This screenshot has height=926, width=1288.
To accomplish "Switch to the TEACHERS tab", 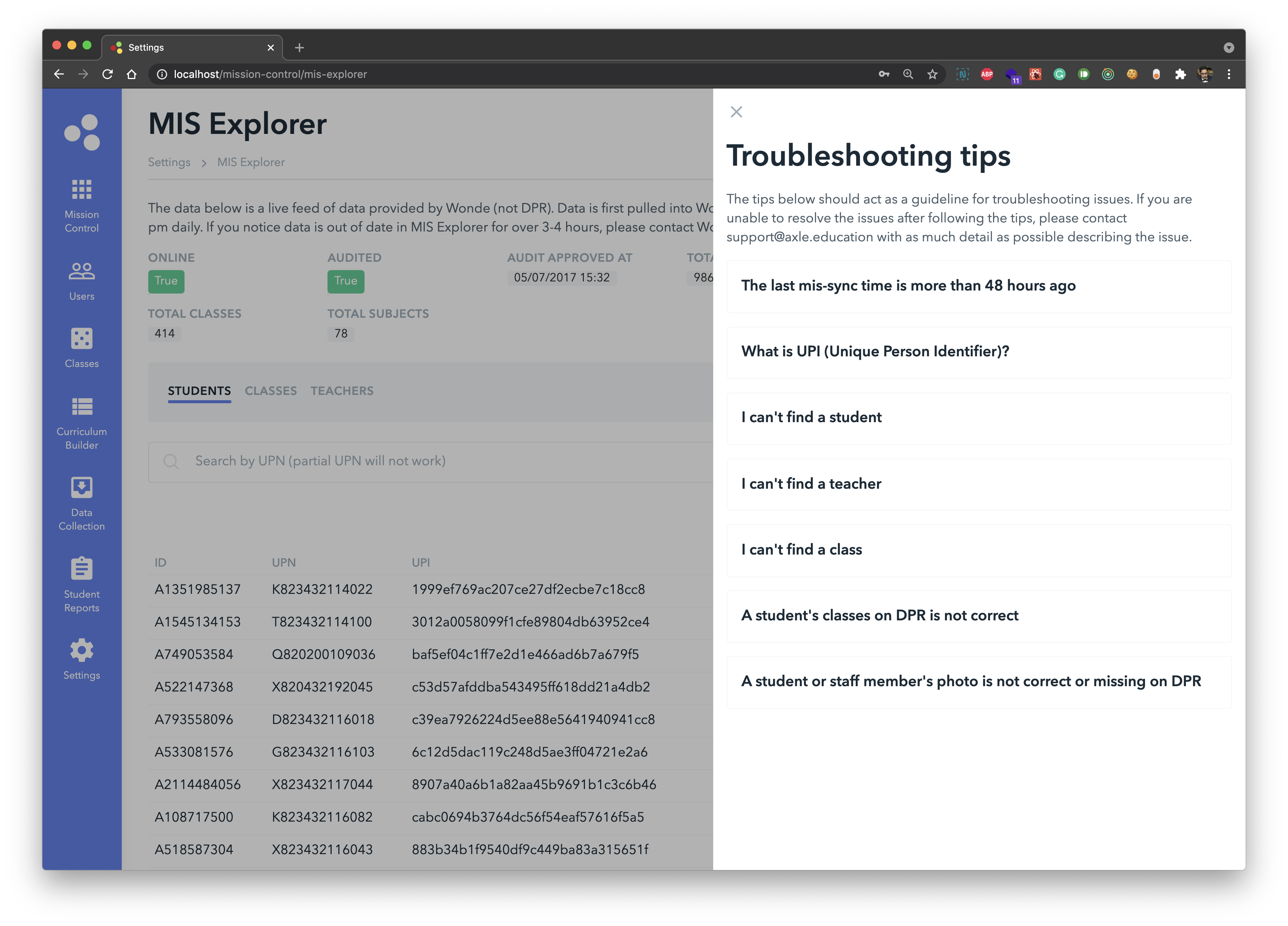I will tap(342, 391).
